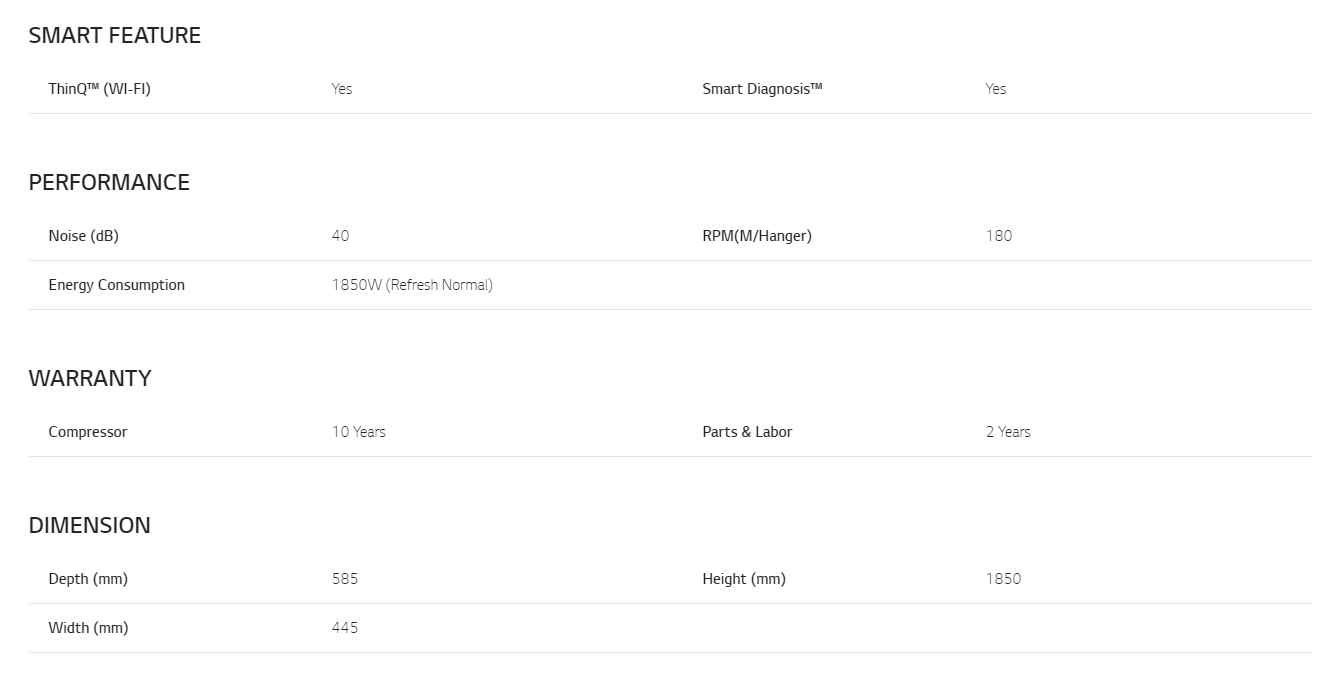Image resolution: width=1341 pixels, height=677 pixels.
Task: Click the SMART FEATURE section heading
Action: coord(114,36)
